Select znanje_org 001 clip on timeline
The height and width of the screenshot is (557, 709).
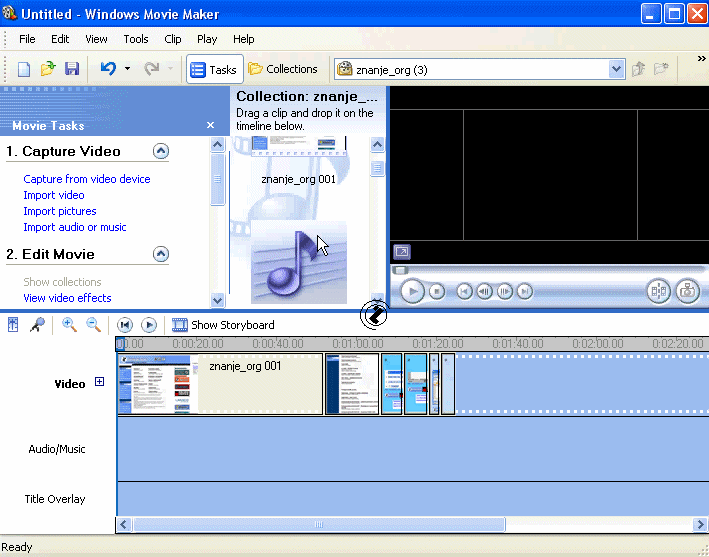[x=220, y=384]
